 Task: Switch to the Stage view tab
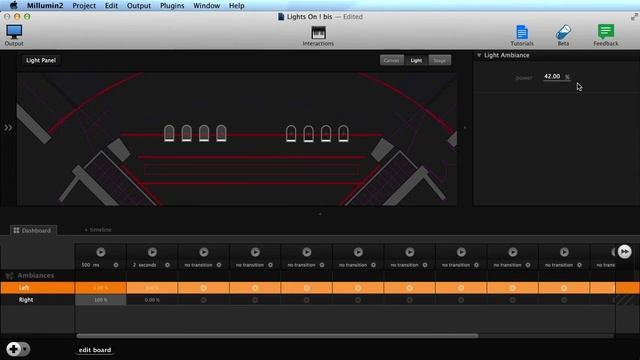pos(440,60)
